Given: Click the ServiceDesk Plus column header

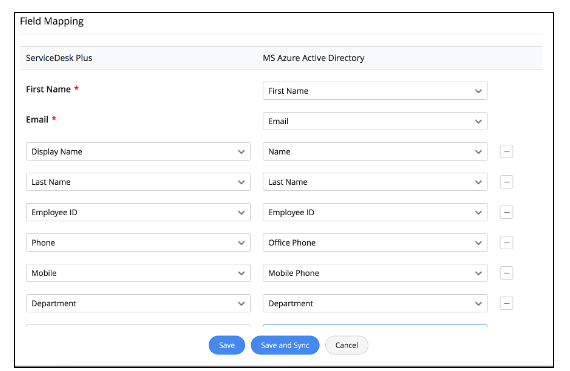Looking at the screenshot, I should click(59, 58).
